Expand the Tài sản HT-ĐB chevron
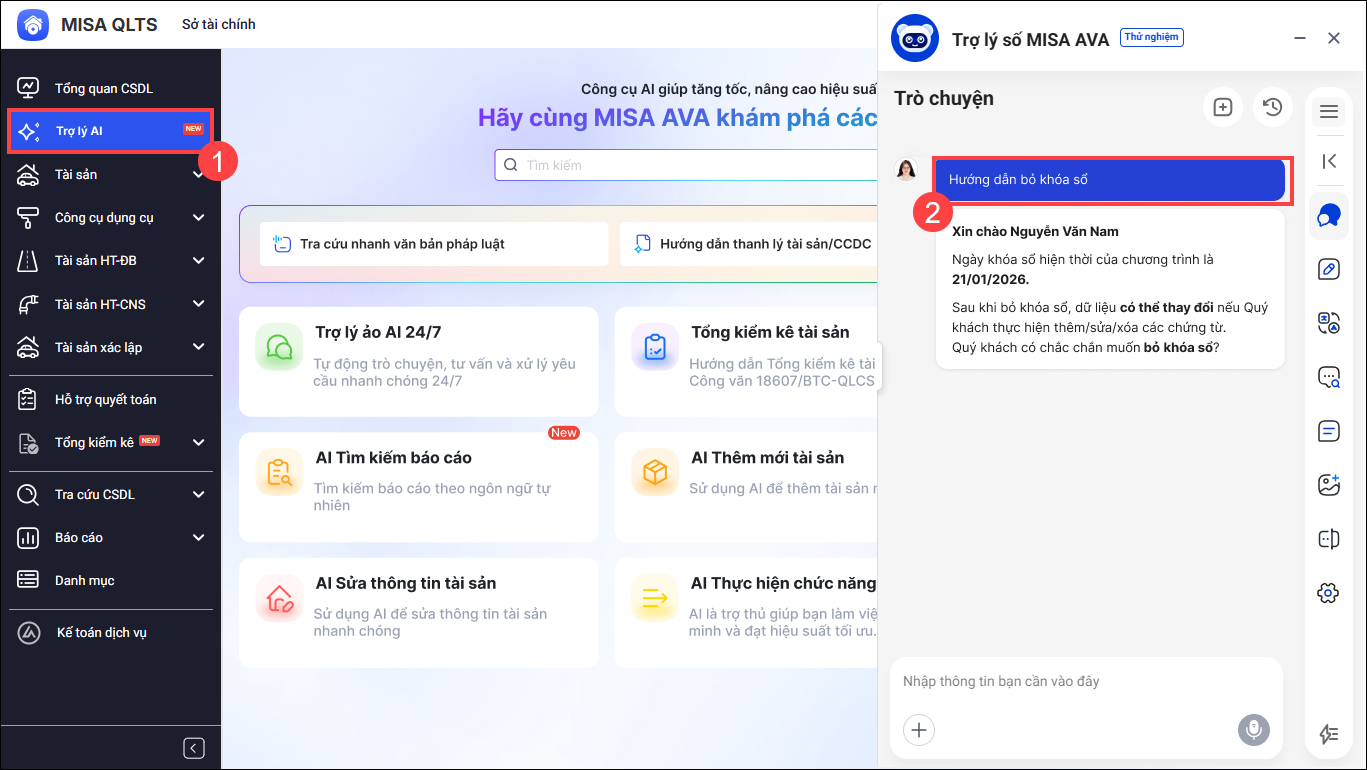The image size is (1367, 770). click(x=198, y=261)
